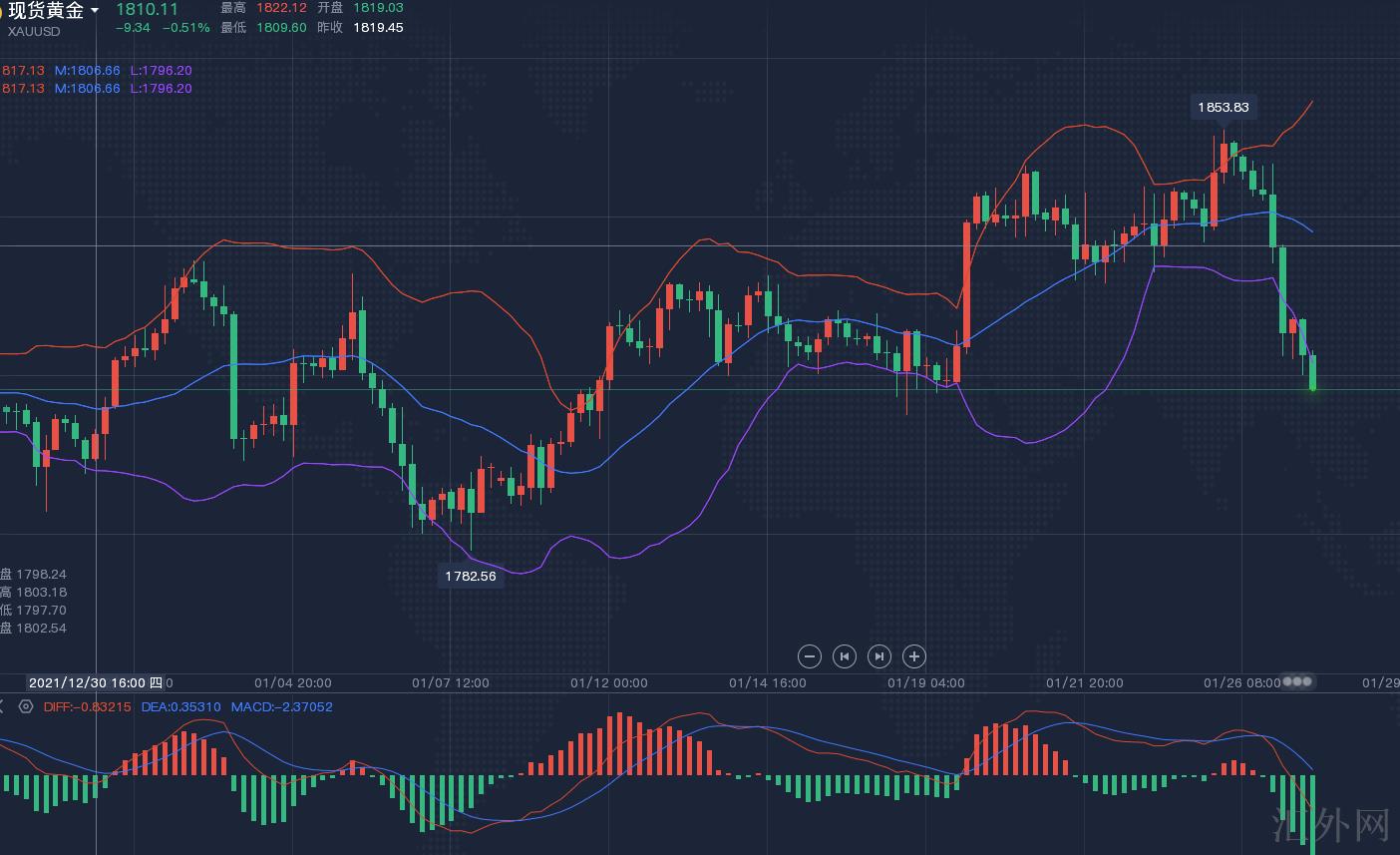
Task: Click the 1853.83 high price label
Action: click(x=1223, y=107)
